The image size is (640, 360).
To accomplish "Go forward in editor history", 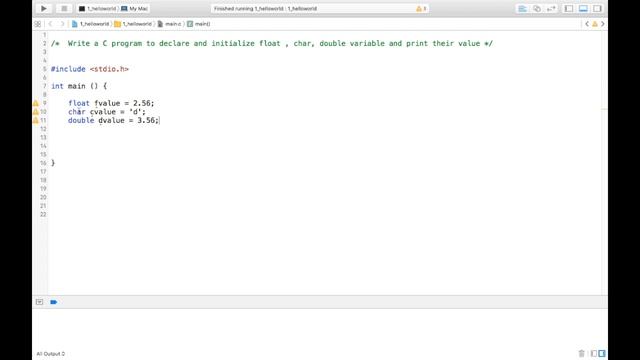I will coord(62,24).
